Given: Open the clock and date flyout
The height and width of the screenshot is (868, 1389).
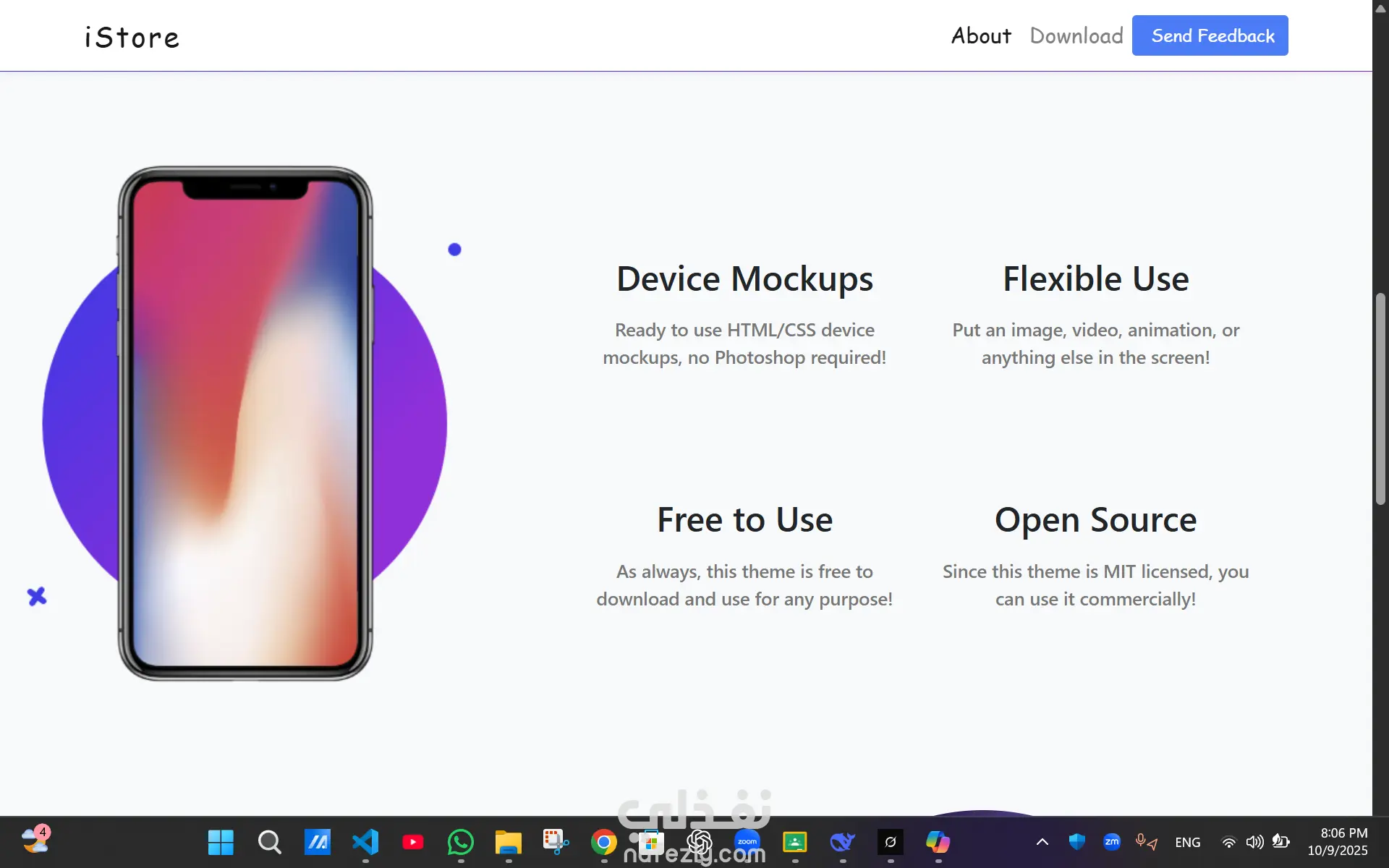Looking at the screenshot, I should 1338,842.
